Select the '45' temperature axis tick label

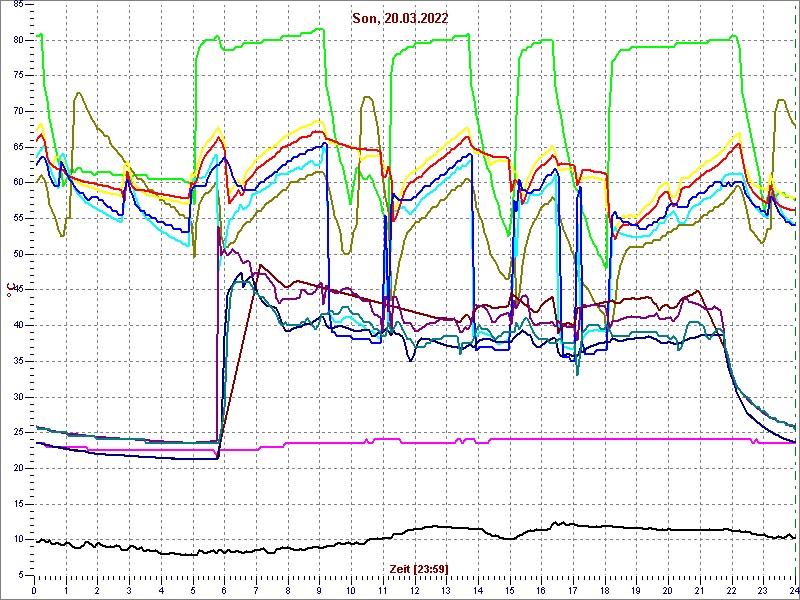pyautogui.click(x=17, y=290)
